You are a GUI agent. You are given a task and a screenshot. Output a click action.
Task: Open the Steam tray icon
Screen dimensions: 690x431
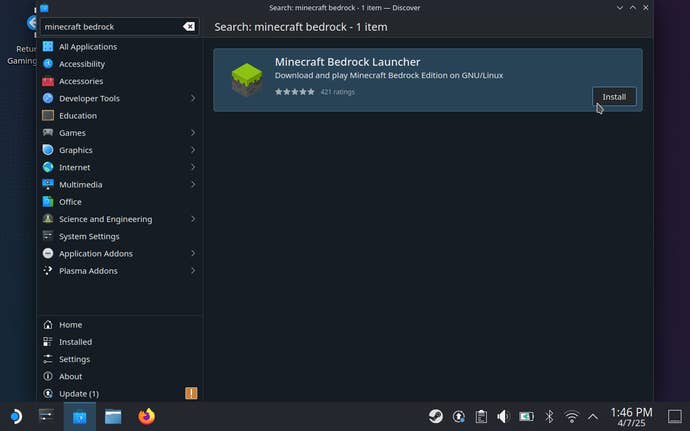pyautogui.click(x=436, y=416)
